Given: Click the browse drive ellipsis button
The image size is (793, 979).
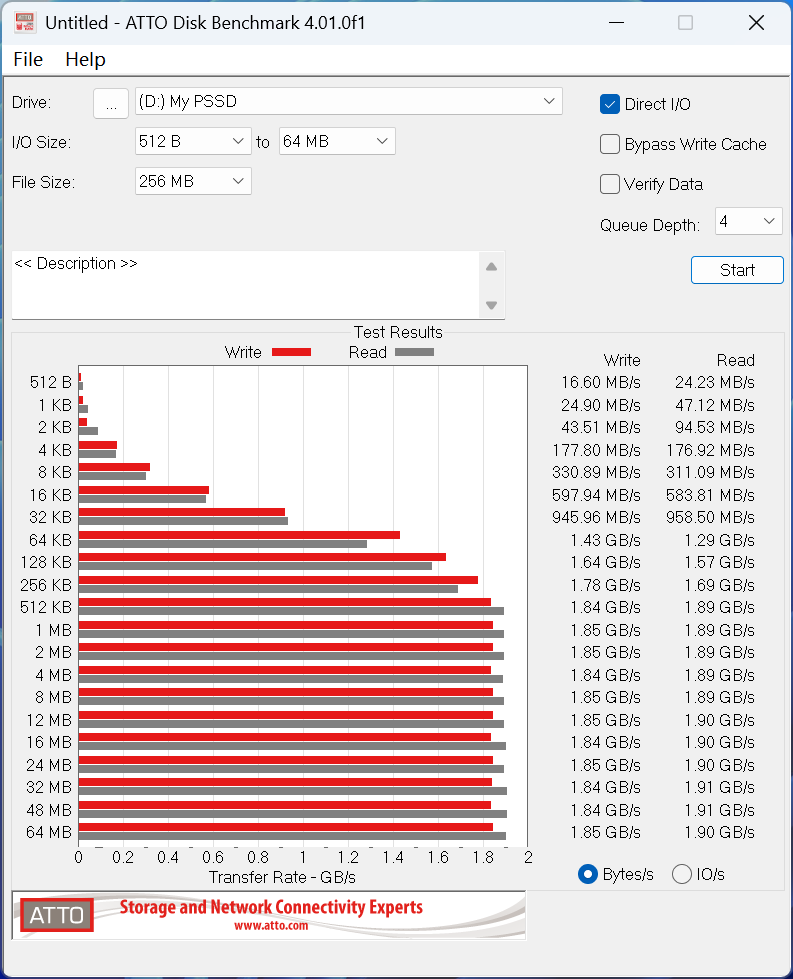Looking at the screenshot, I should (x=111, y=102).
